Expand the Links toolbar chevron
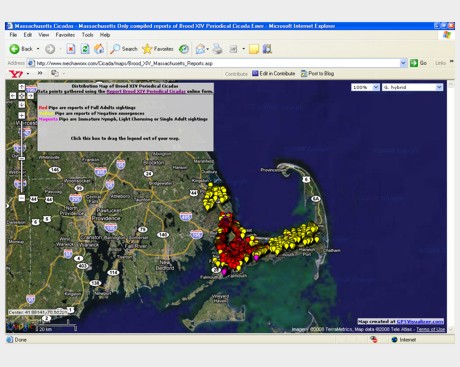This screenshot has height=367, width=460. coord(452,61)
